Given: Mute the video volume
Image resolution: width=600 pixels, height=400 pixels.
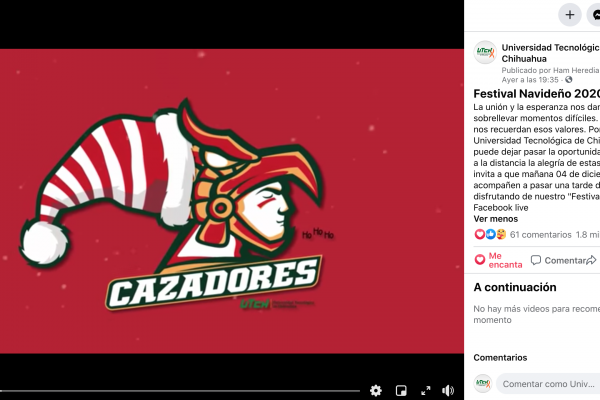Looking at the screenshot, I should point(448,390).
